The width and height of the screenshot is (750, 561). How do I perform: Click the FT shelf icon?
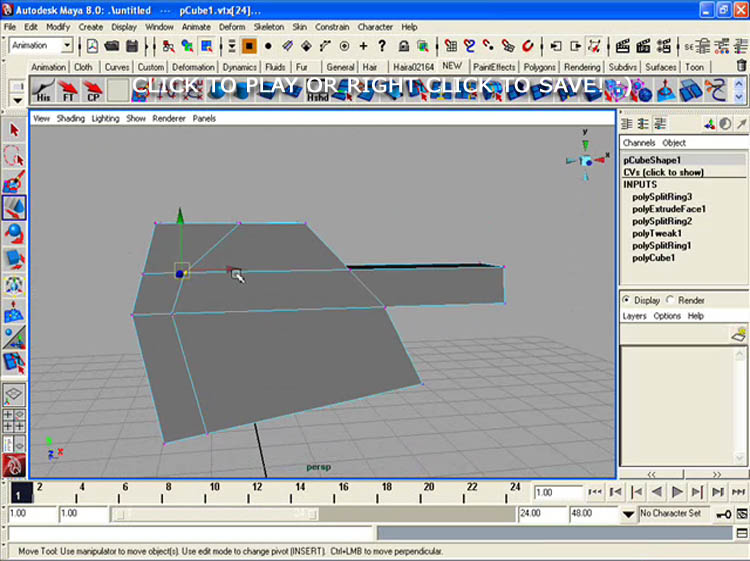pyautogui.click(x=68, y=91)
